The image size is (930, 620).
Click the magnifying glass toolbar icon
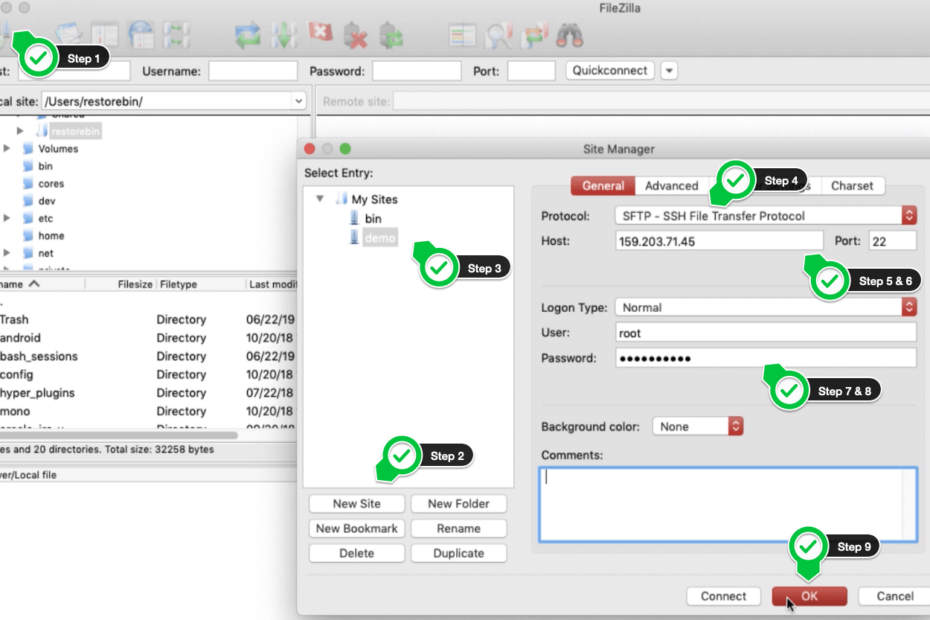pos(498,35)
